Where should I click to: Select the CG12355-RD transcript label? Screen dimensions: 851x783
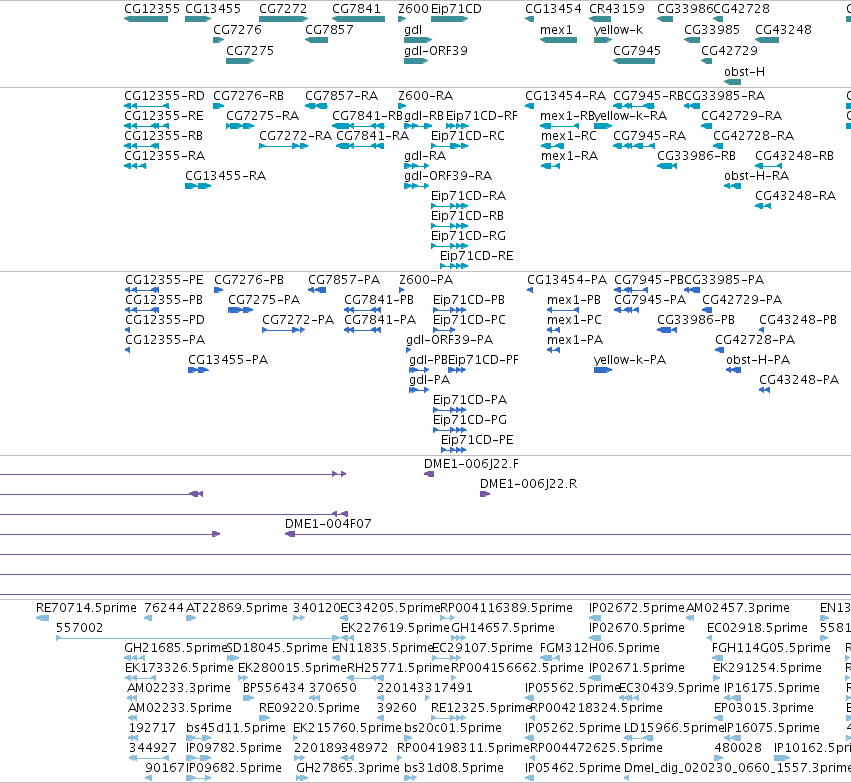[164, 96]
